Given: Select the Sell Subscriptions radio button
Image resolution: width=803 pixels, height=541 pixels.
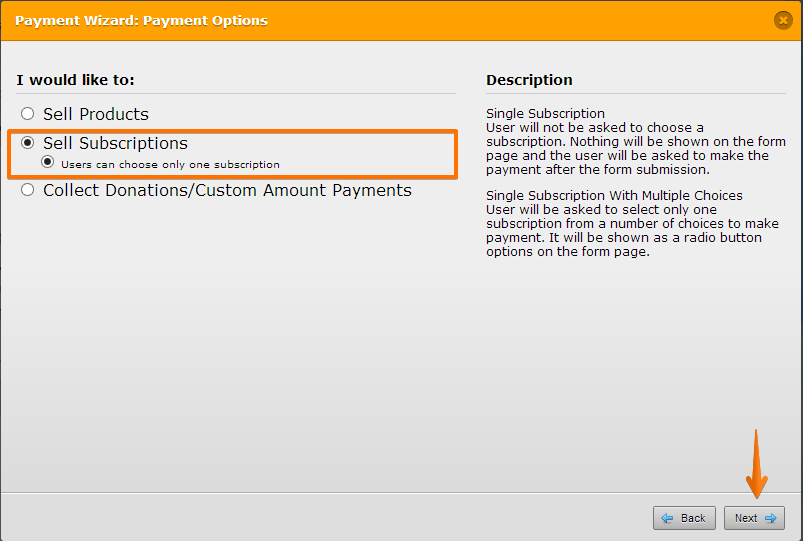Looking at the screenshot, I should pos(28,143).
